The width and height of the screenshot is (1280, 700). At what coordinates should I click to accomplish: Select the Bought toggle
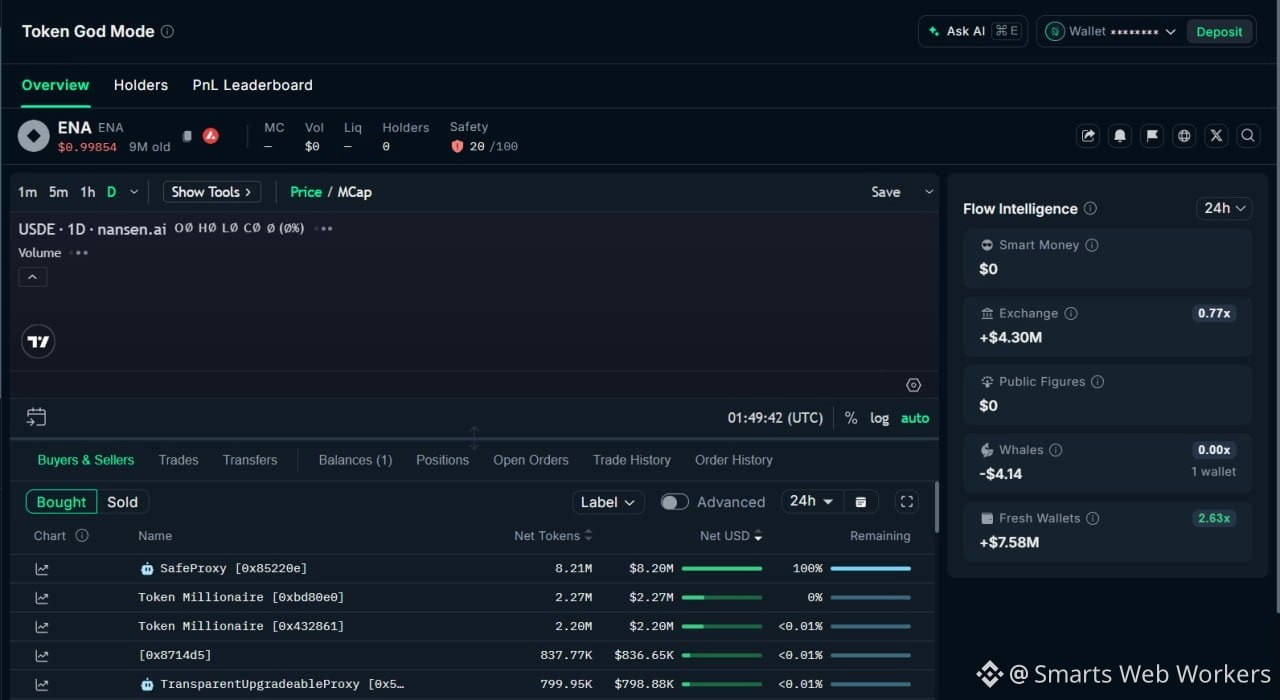click(x=61, y=502)
